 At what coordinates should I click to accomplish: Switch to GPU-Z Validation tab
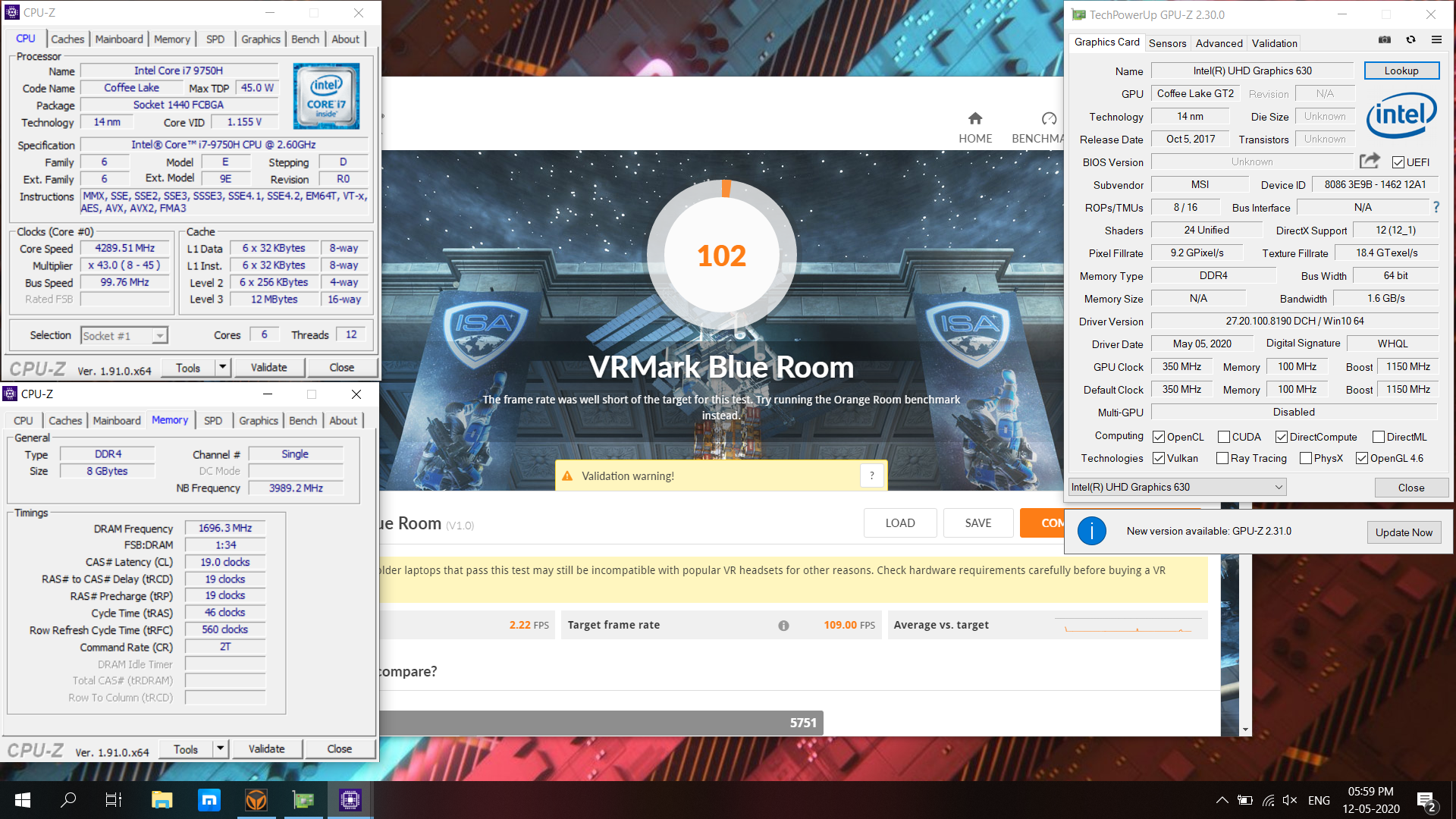click(x=1274, y=43)
